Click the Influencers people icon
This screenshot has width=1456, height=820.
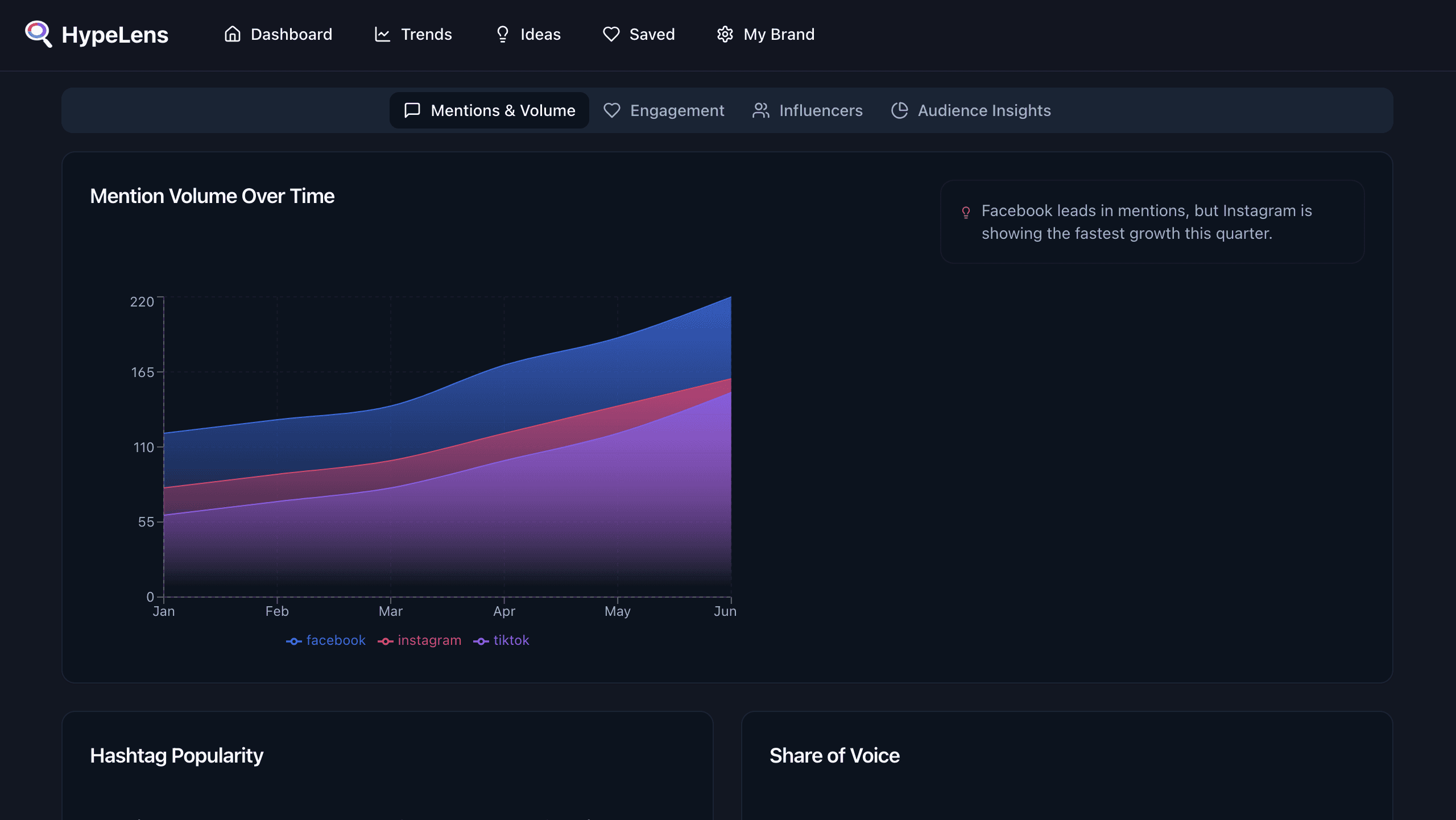(760, 110)
